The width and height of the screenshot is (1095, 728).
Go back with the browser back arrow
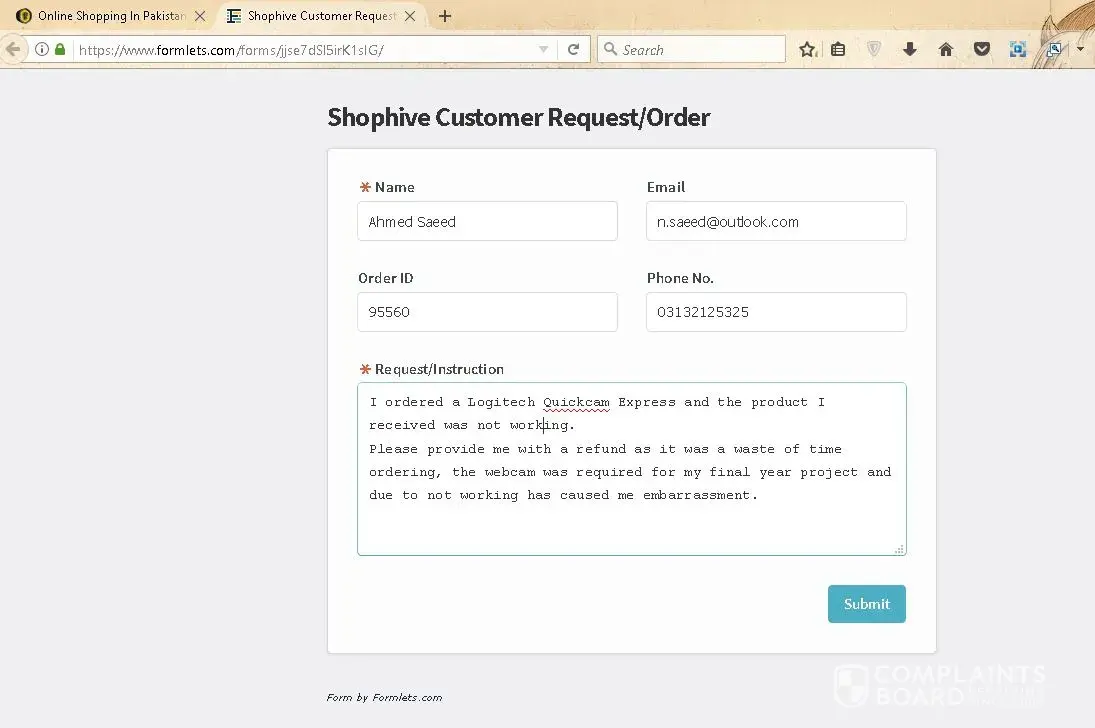[13, 50]
